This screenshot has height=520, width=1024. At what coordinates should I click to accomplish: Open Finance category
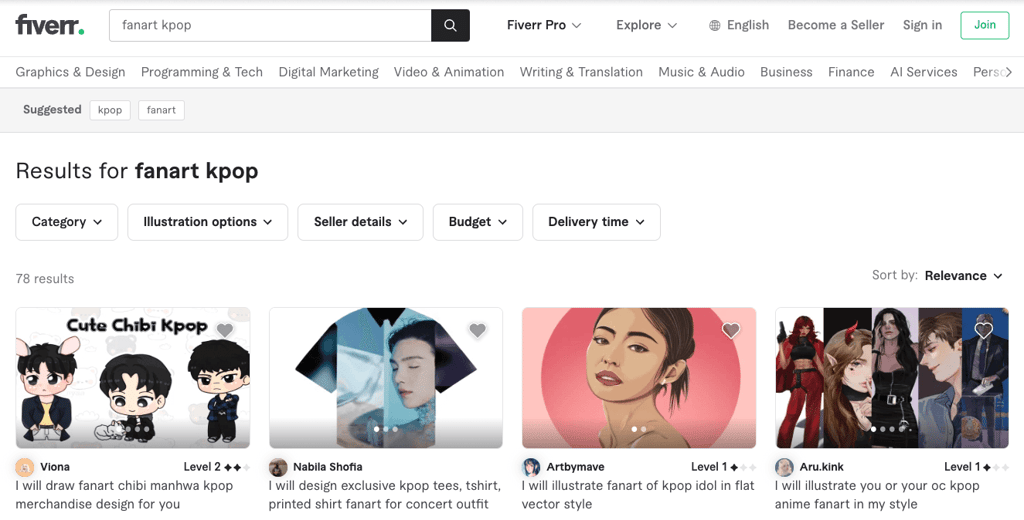(851, 72)
